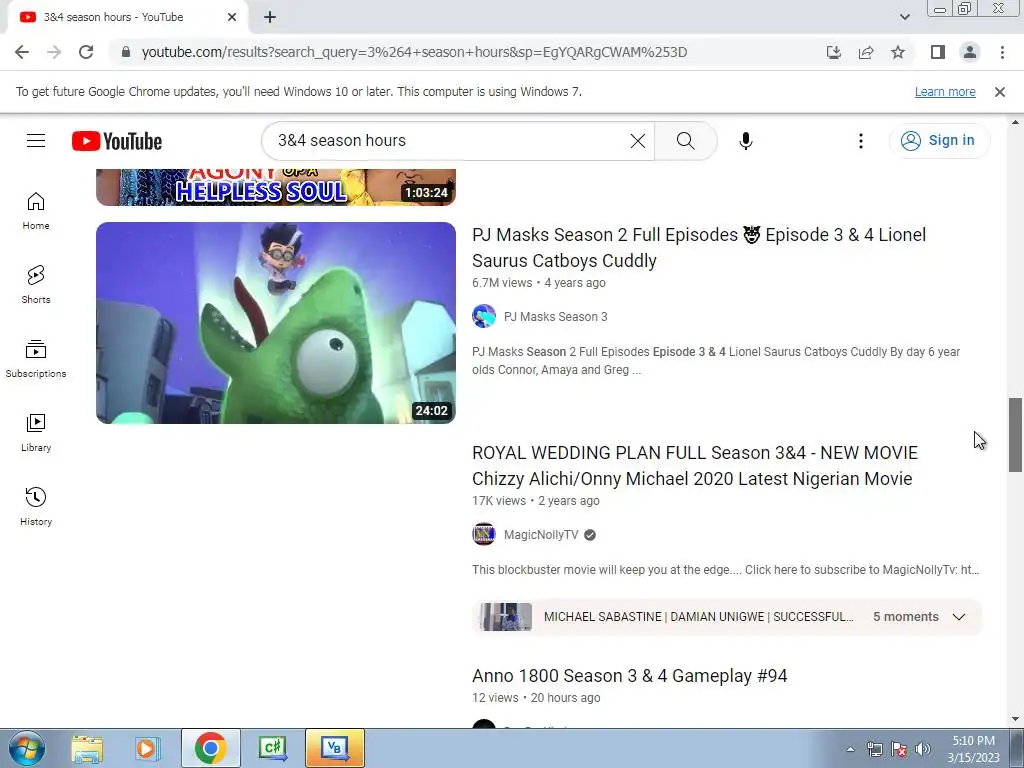Click Chrome taskbar icon
Viewport: 1024px width, 768px height.
coord(210,748)
